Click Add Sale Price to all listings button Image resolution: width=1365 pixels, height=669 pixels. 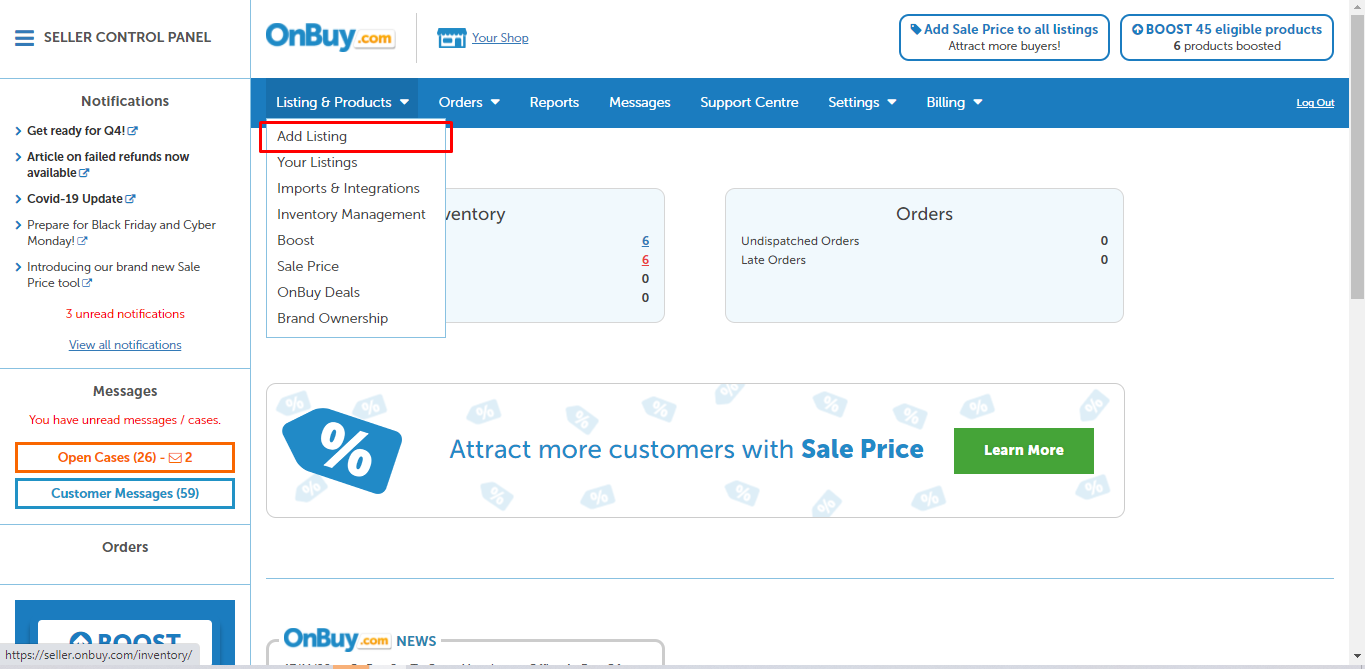tap(1004, 37)
